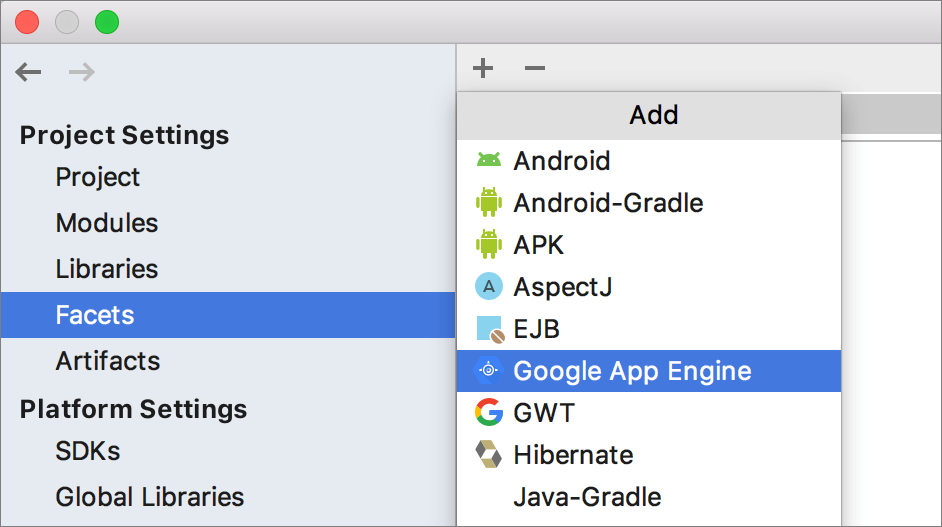Screen dimensions: 942x527
Task: Select Android-Gradle from the Add menu
Action: (608, 203)
